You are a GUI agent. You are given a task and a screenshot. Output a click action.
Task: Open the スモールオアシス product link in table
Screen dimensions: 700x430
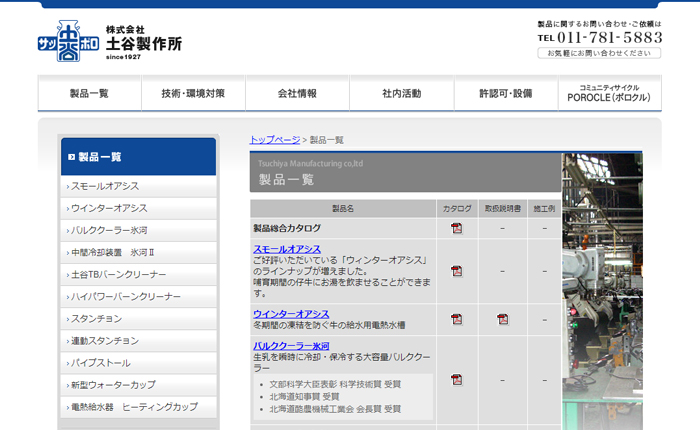click(287, 249)
